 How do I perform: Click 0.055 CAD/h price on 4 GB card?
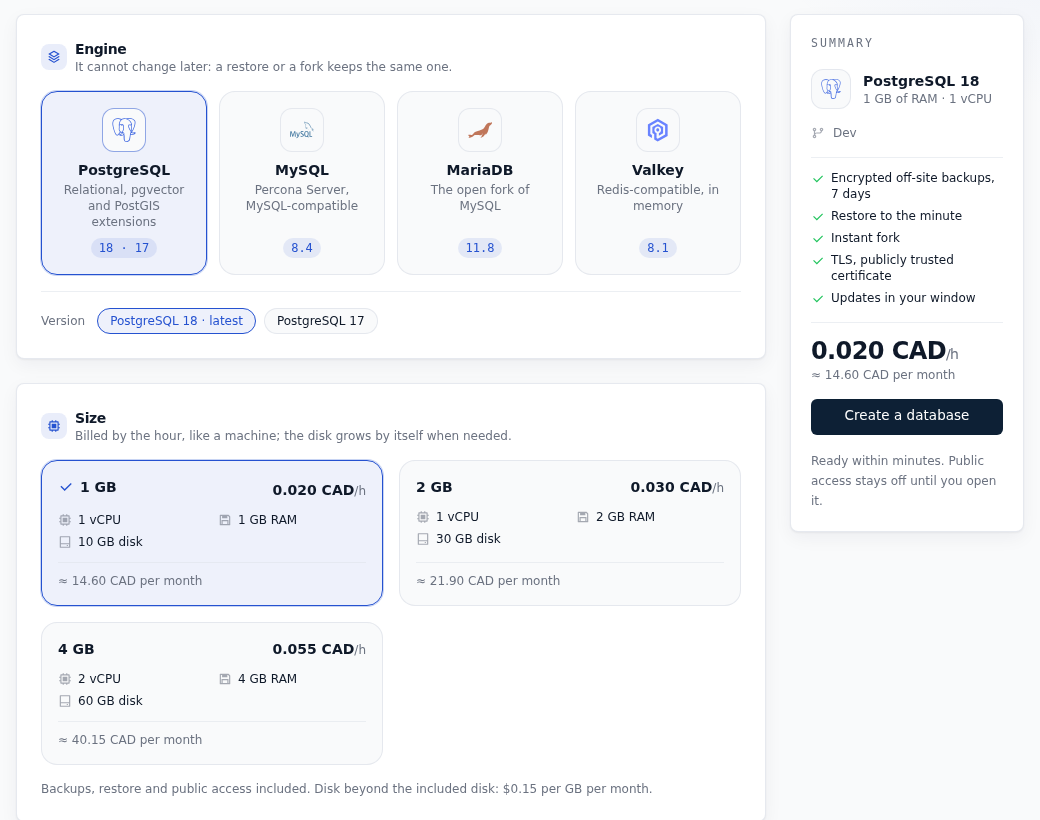click(319, 649)
